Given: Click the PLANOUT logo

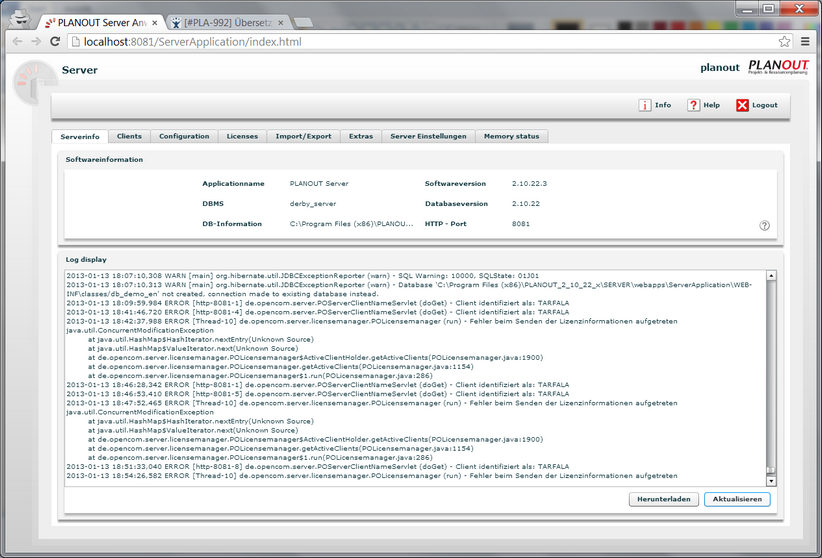Looking at the screenshot, I should [778, 67].
